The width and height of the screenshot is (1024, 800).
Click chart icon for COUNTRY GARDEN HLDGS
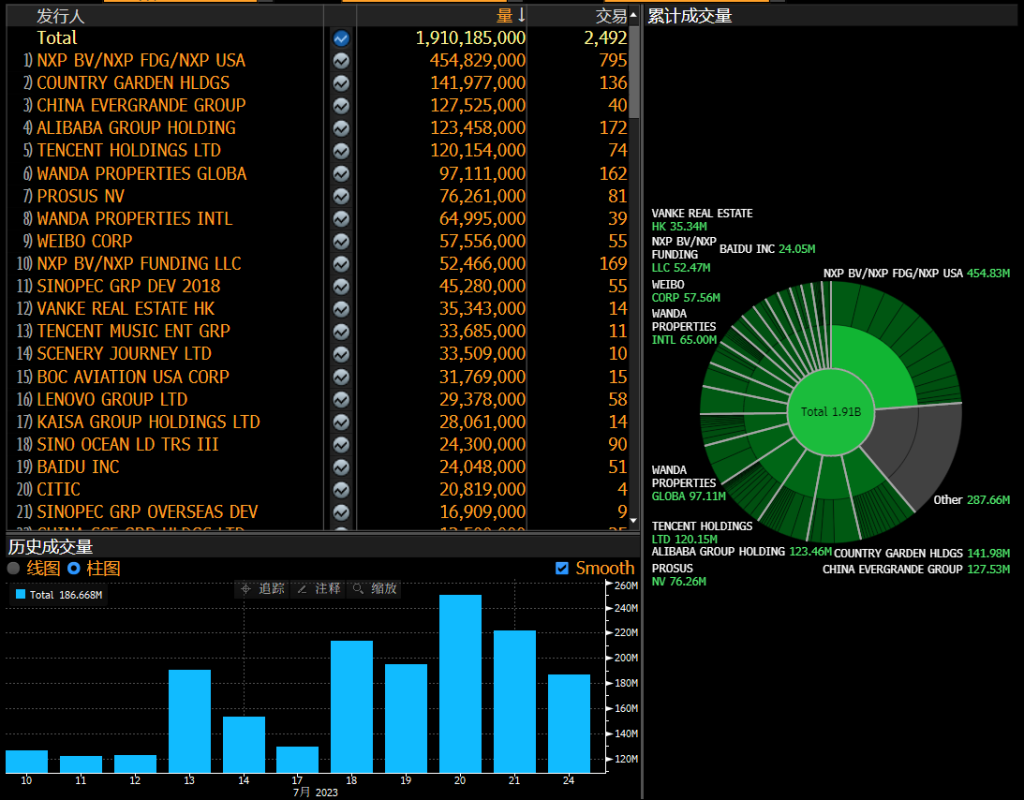(341, 83)
